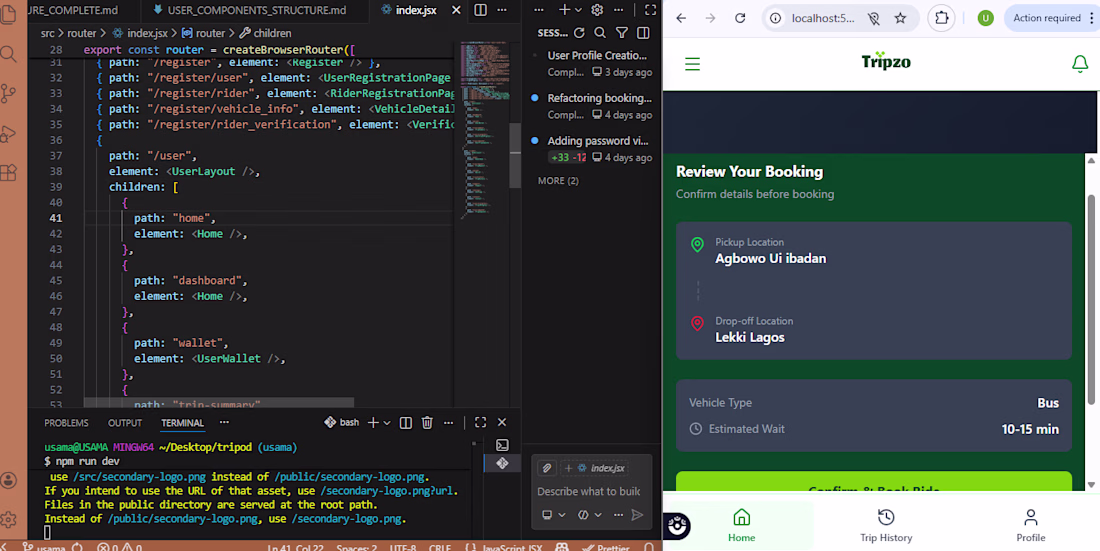Click the src breadcrumb
1100x551 pixels.
pyautogui.click(x=48, y=33)
